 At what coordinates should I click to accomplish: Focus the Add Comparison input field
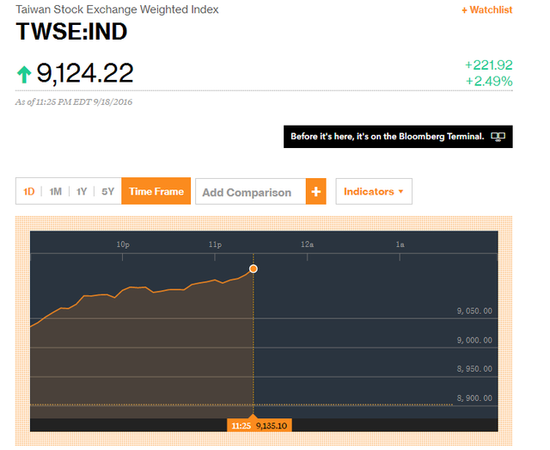click(x=250, y=192)
